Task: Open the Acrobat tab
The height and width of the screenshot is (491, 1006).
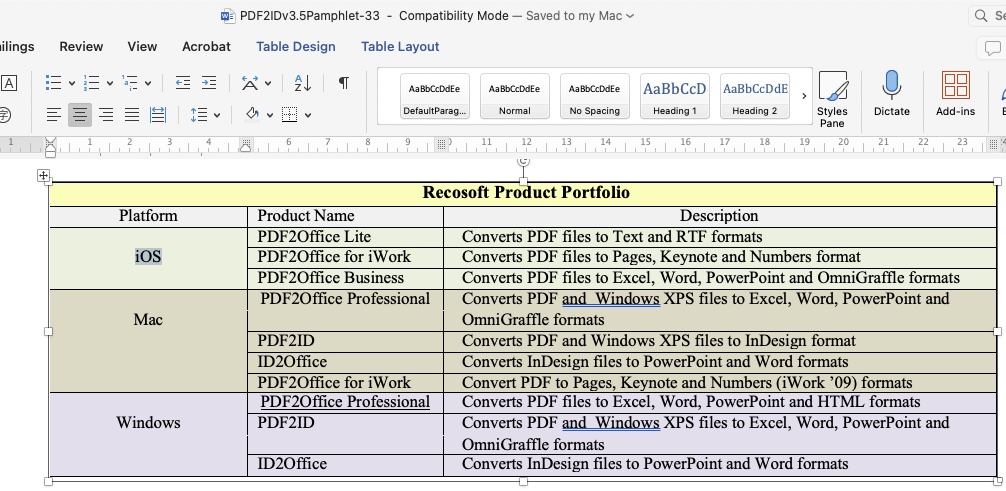Action: click(206, 46)
